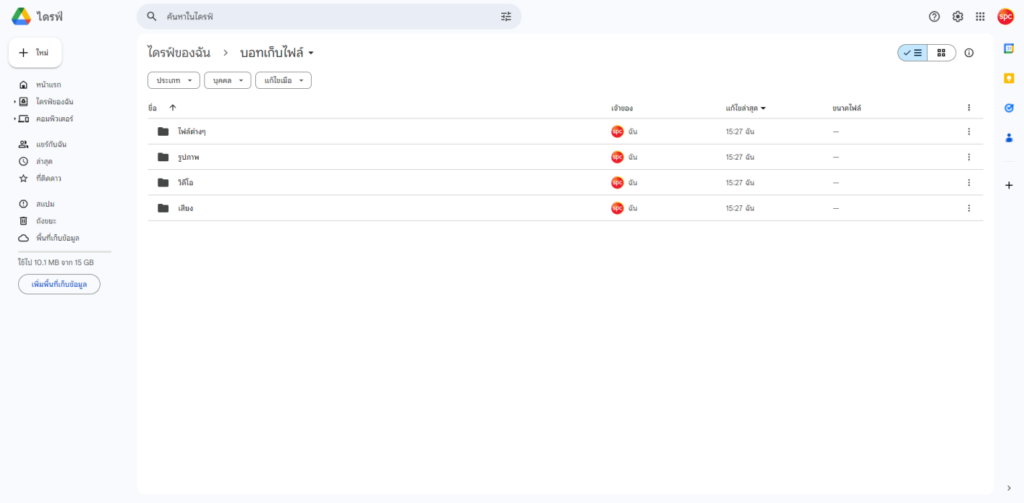Click the ใหม่ (New) button
Image resolution: width=1024 pixels, height=503 pixels.
coord(35,53)
